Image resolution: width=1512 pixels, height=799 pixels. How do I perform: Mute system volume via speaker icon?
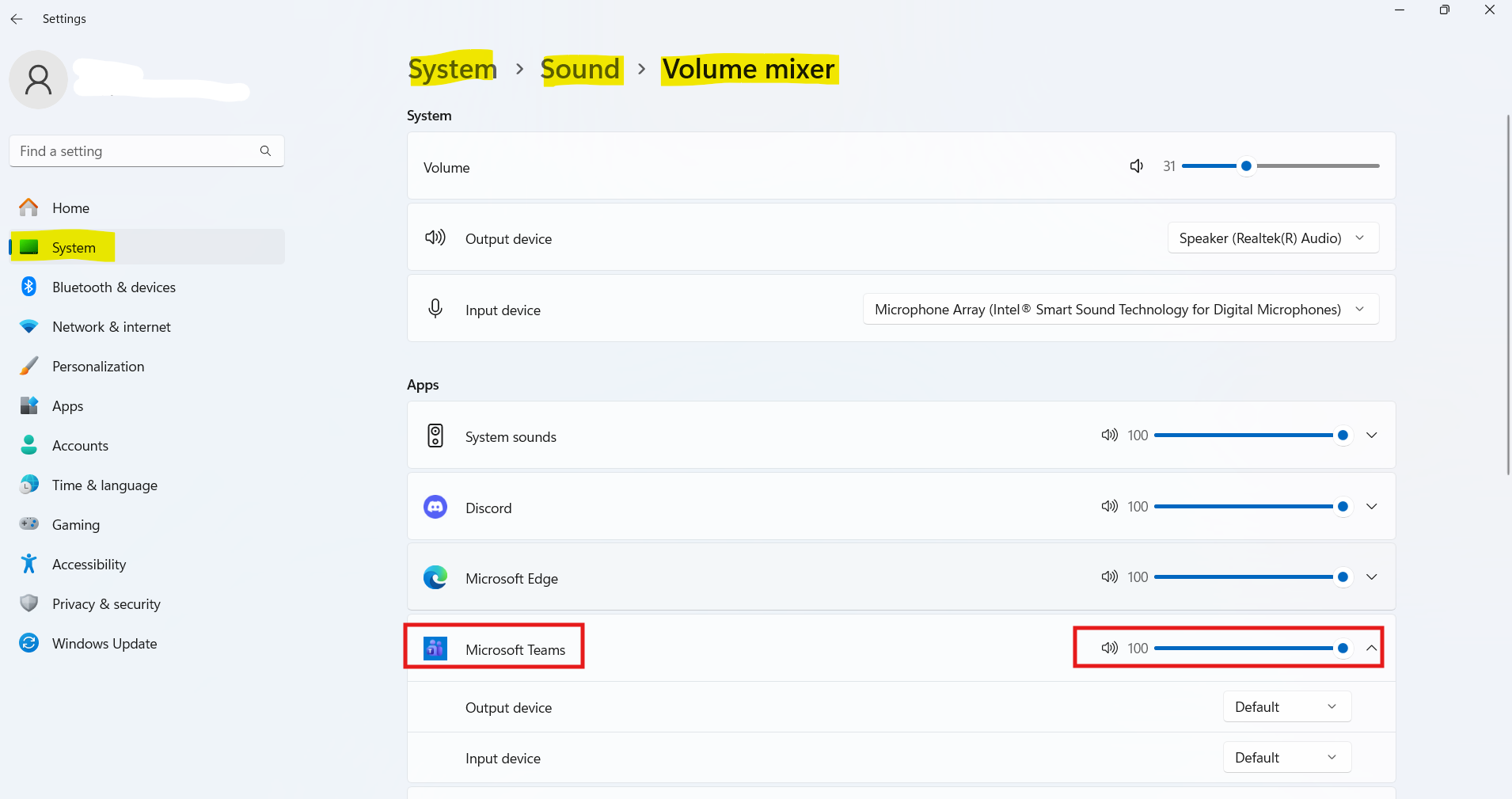[1137, 166]
